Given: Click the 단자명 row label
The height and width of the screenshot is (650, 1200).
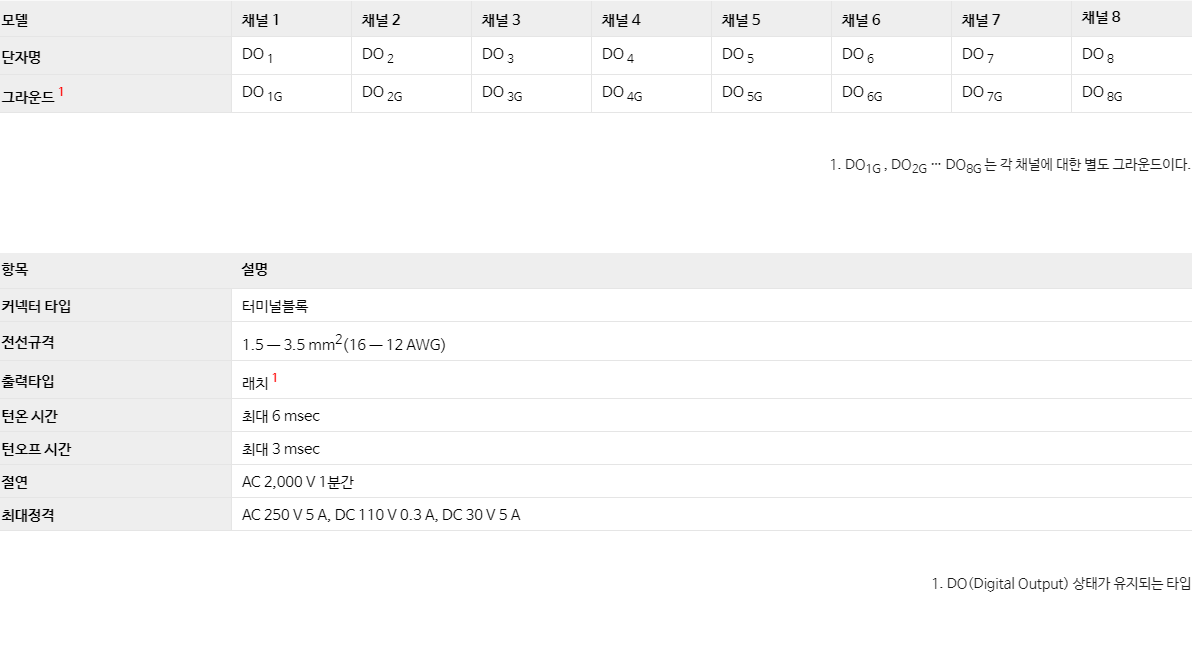Looking at the screenshot, I should [21, 57].
